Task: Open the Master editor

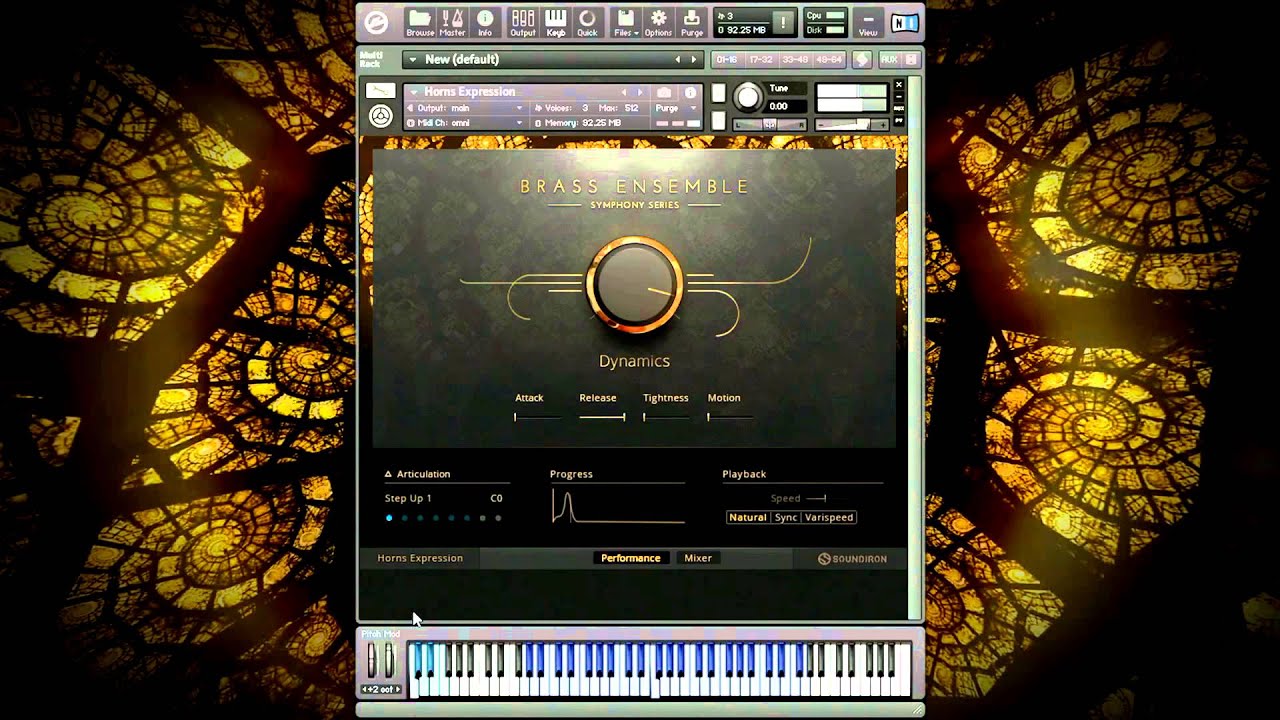Action: (452, 22)
